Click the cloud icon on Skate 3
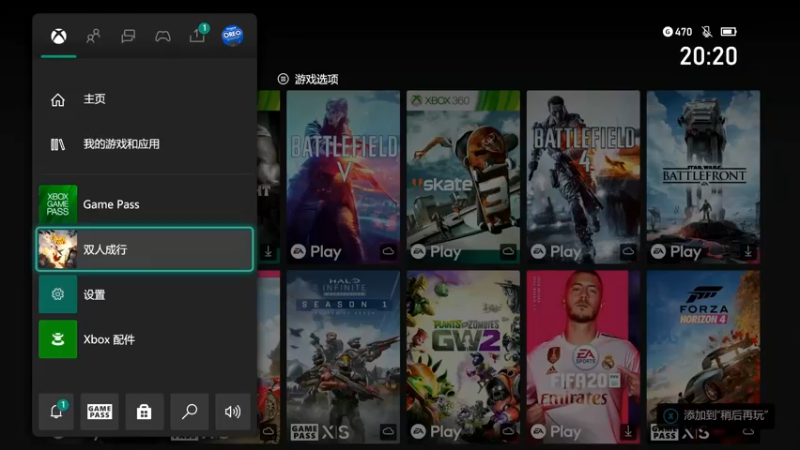Screen dimensions: 800x450 point(508,251)
